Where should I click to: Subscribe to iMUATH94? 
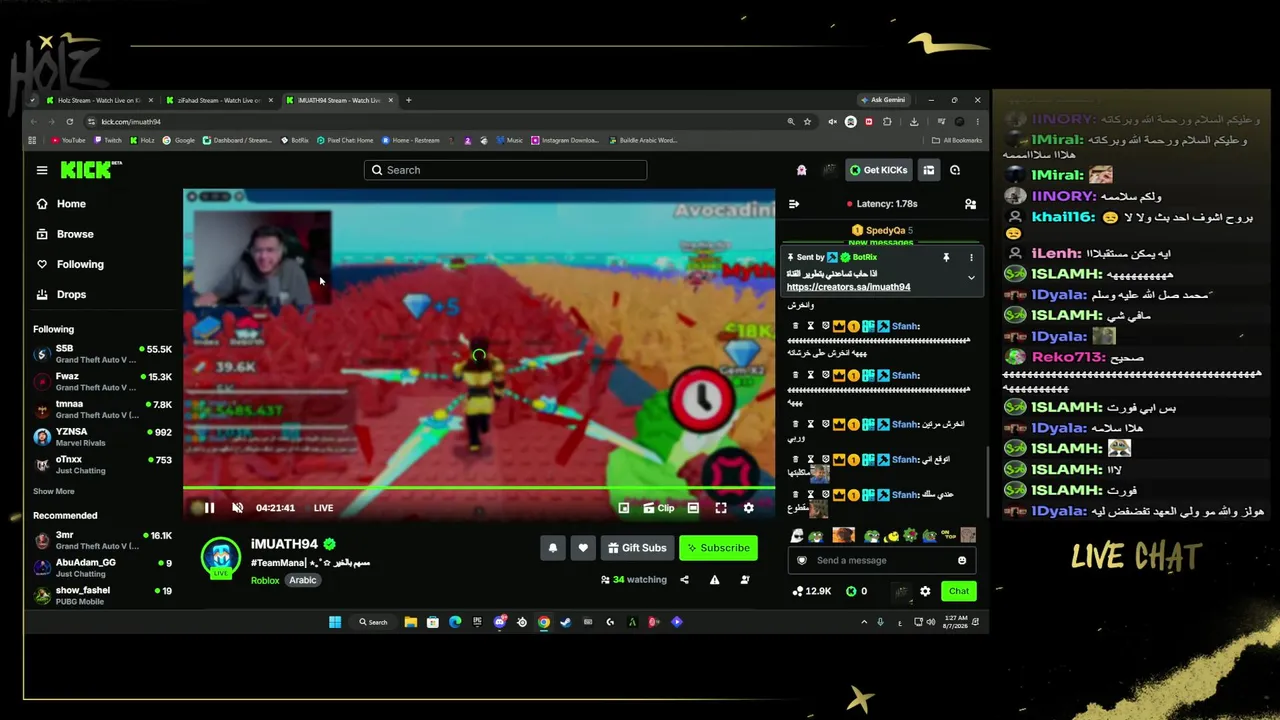pyautogui.click(x=718, y=548)
